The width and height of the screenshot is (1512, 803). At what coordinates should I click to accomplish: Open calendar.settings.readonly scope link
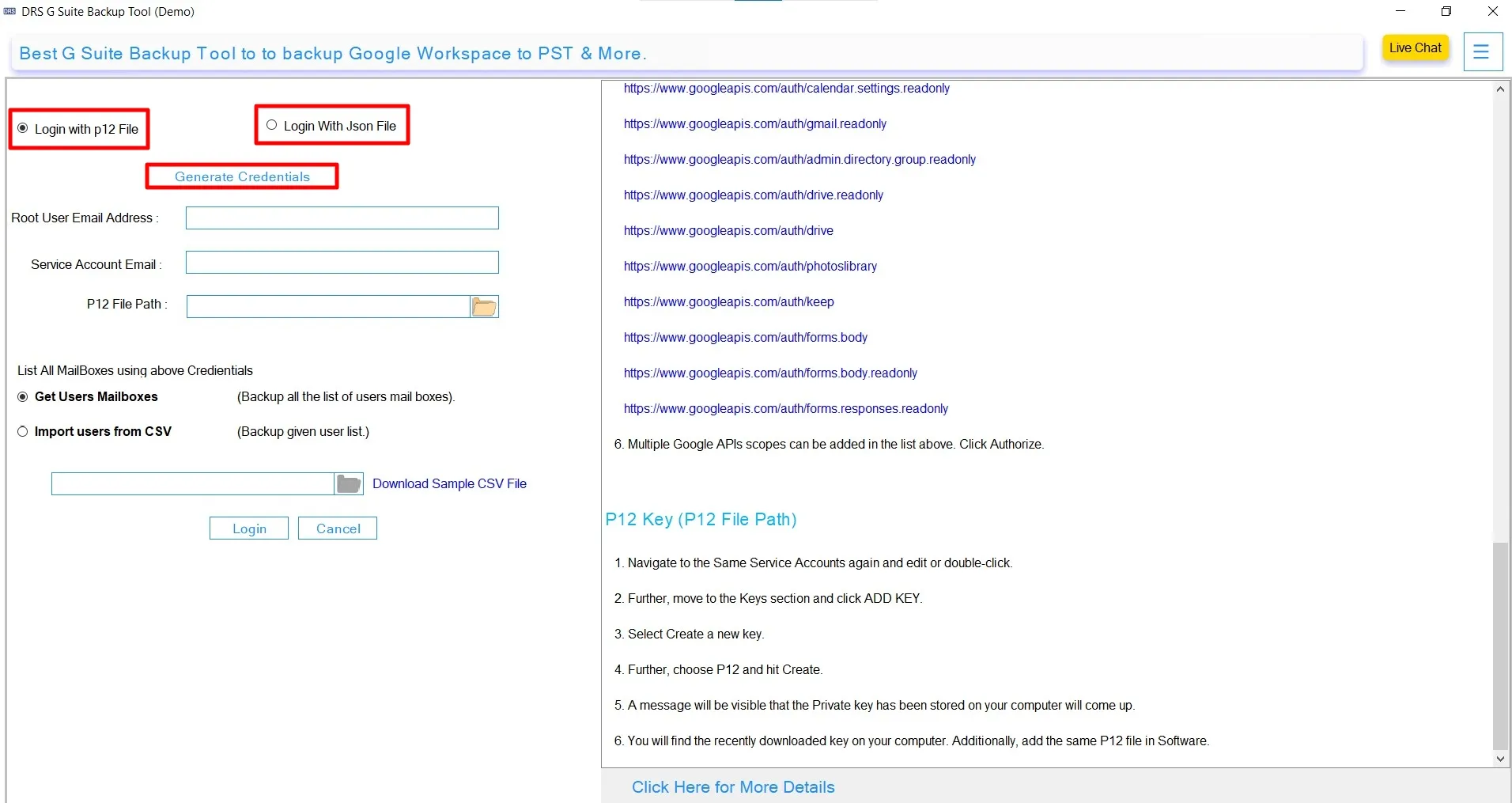pos(787,89)
